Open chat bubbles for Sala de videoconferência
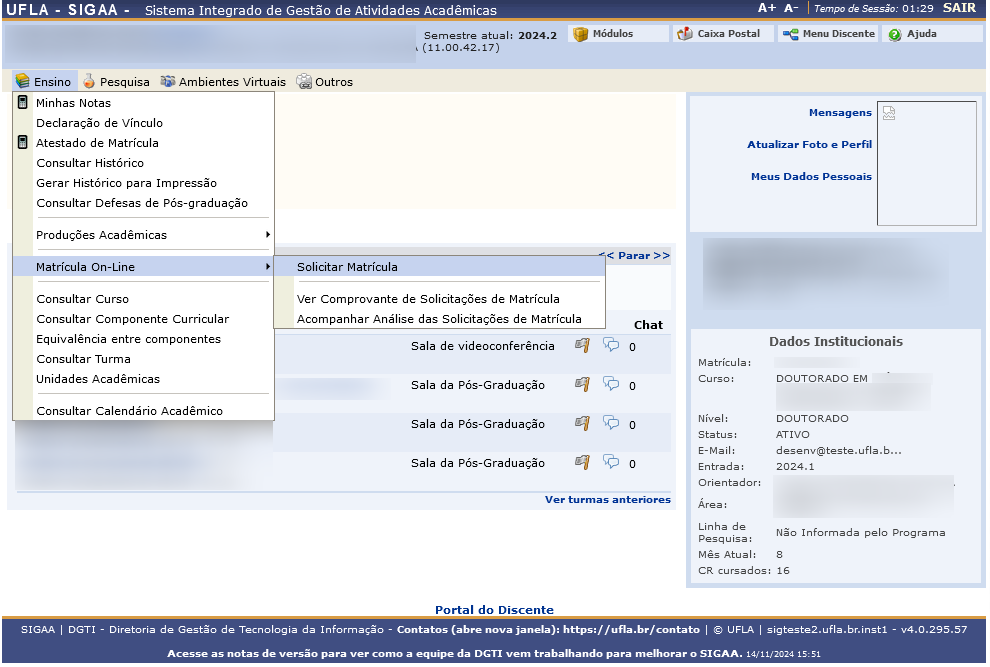990x667 pixels. tap(613, 345)
